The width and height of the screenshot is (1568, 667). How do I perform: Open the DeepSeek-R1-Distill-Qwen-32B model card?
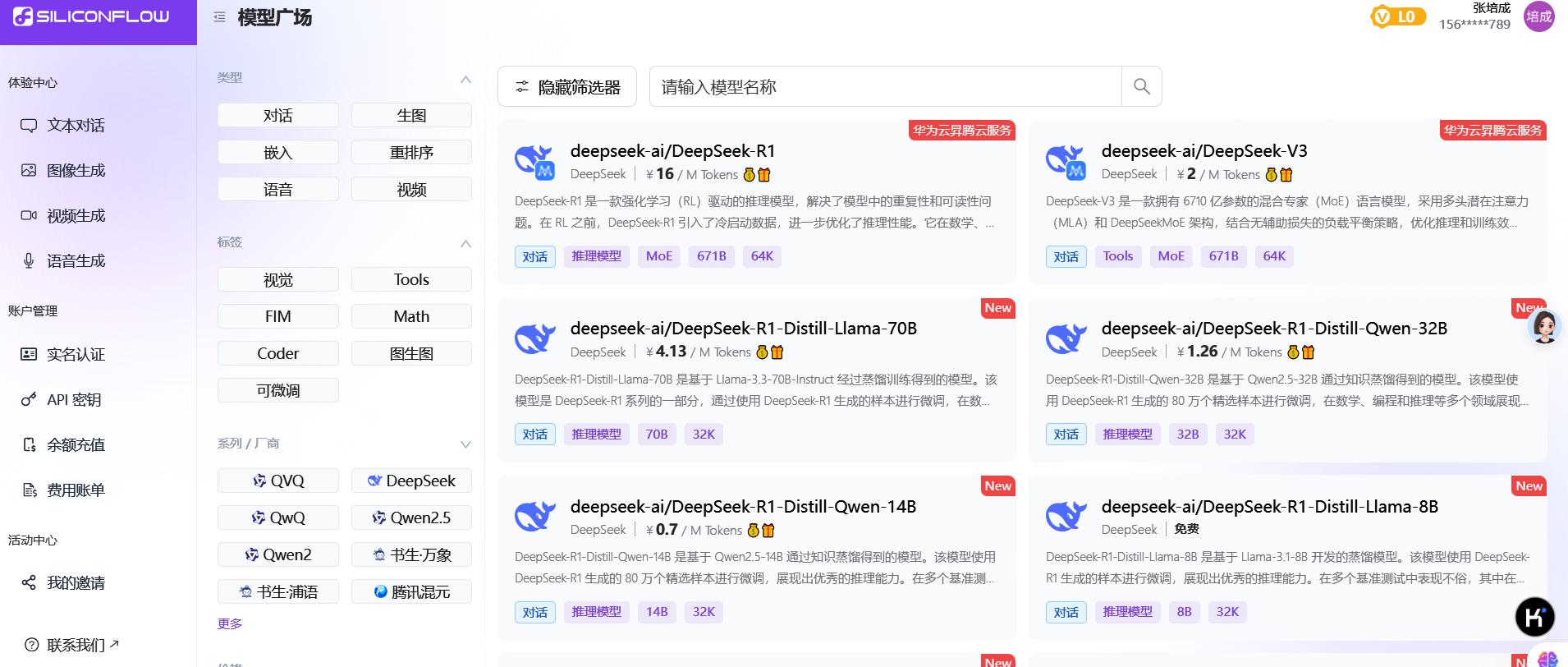(x=1274, y=329)
